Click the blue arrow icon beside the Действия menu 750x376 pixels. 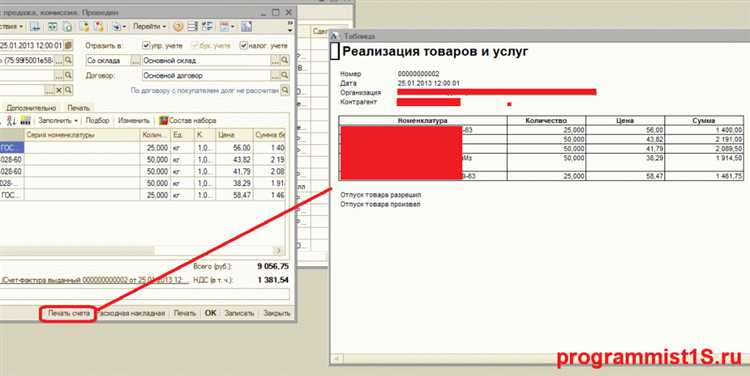pos(35,27)
